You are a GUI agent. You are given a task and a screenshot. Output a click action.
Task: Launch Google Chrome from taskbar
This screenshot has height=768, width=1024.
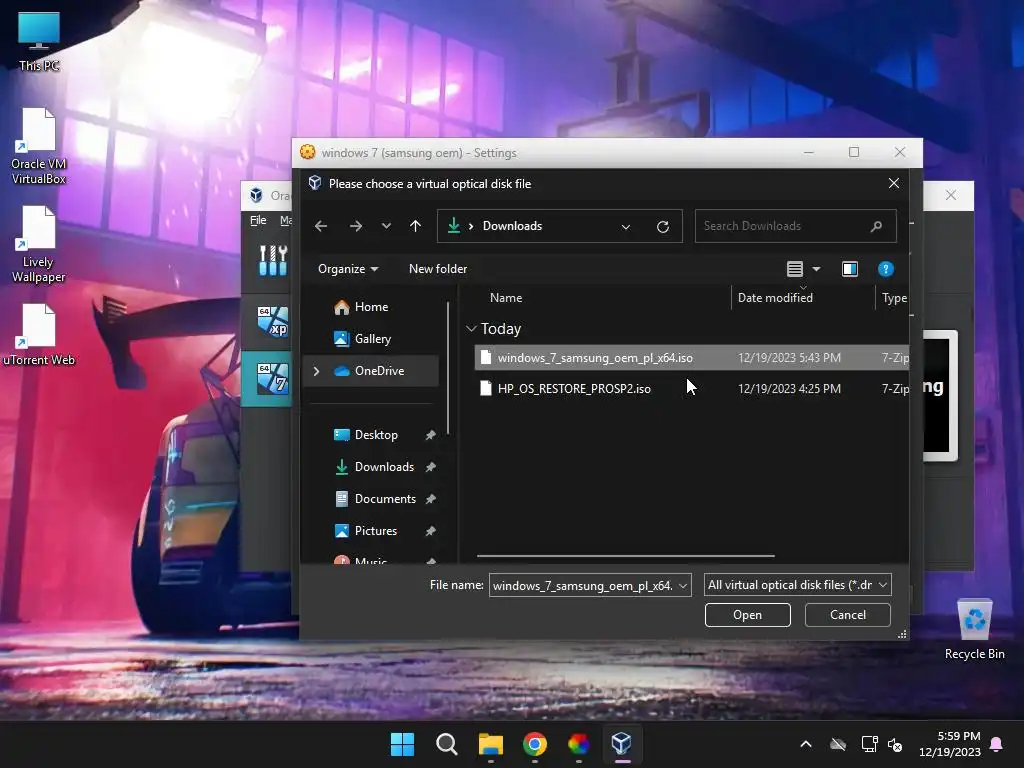point(535,744)
